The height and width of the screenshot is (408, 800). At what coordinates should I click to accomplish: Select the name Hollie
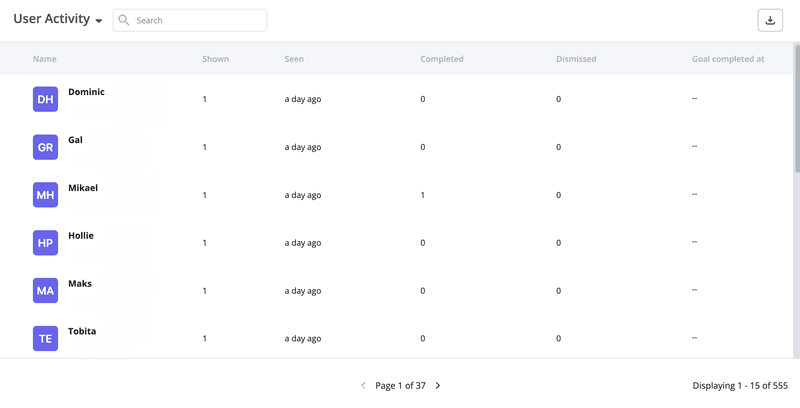pyautogui.click(x=81, y=236)
